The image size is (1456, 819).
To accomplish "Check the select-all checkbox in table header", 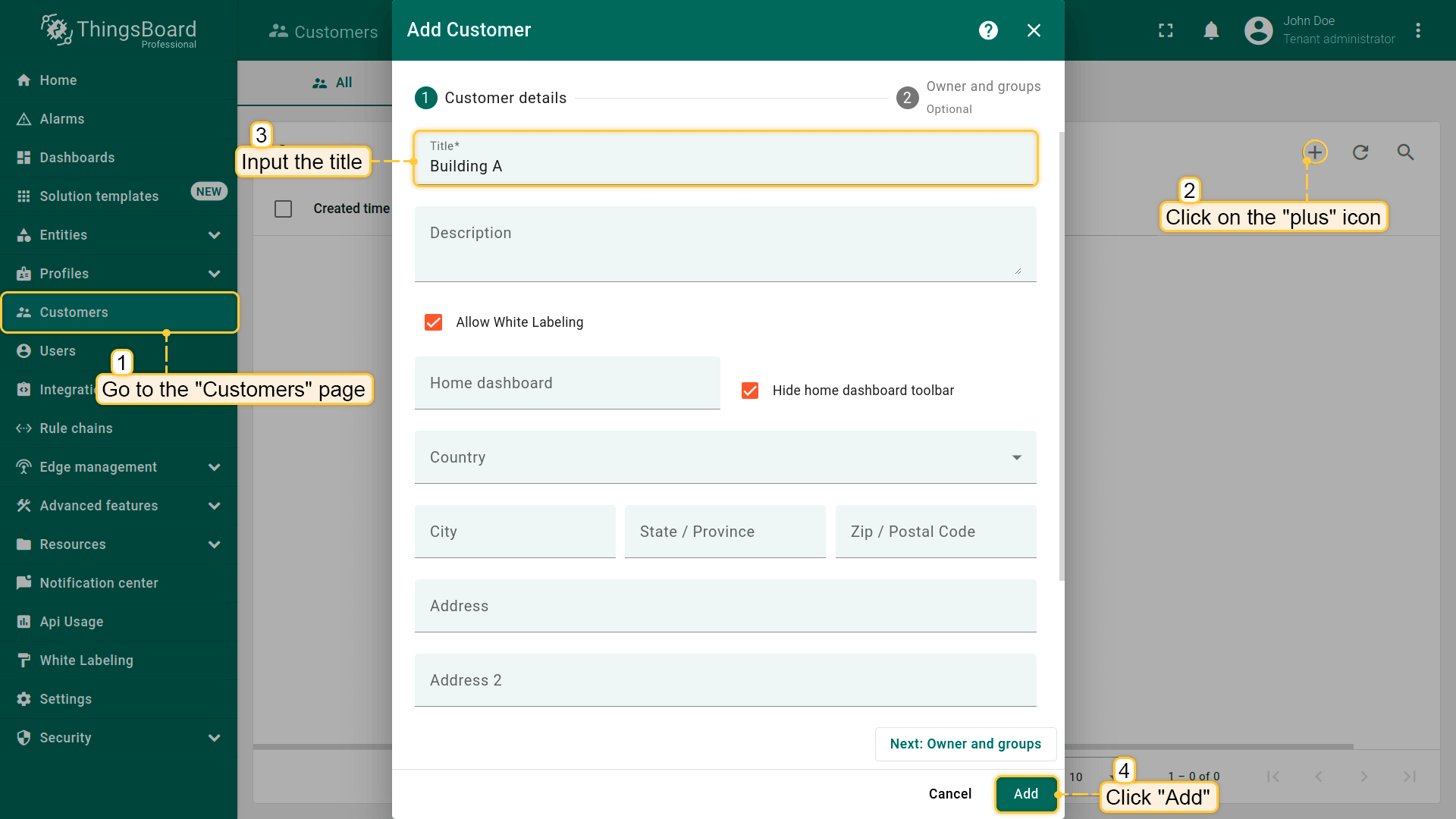I will 283,209.
